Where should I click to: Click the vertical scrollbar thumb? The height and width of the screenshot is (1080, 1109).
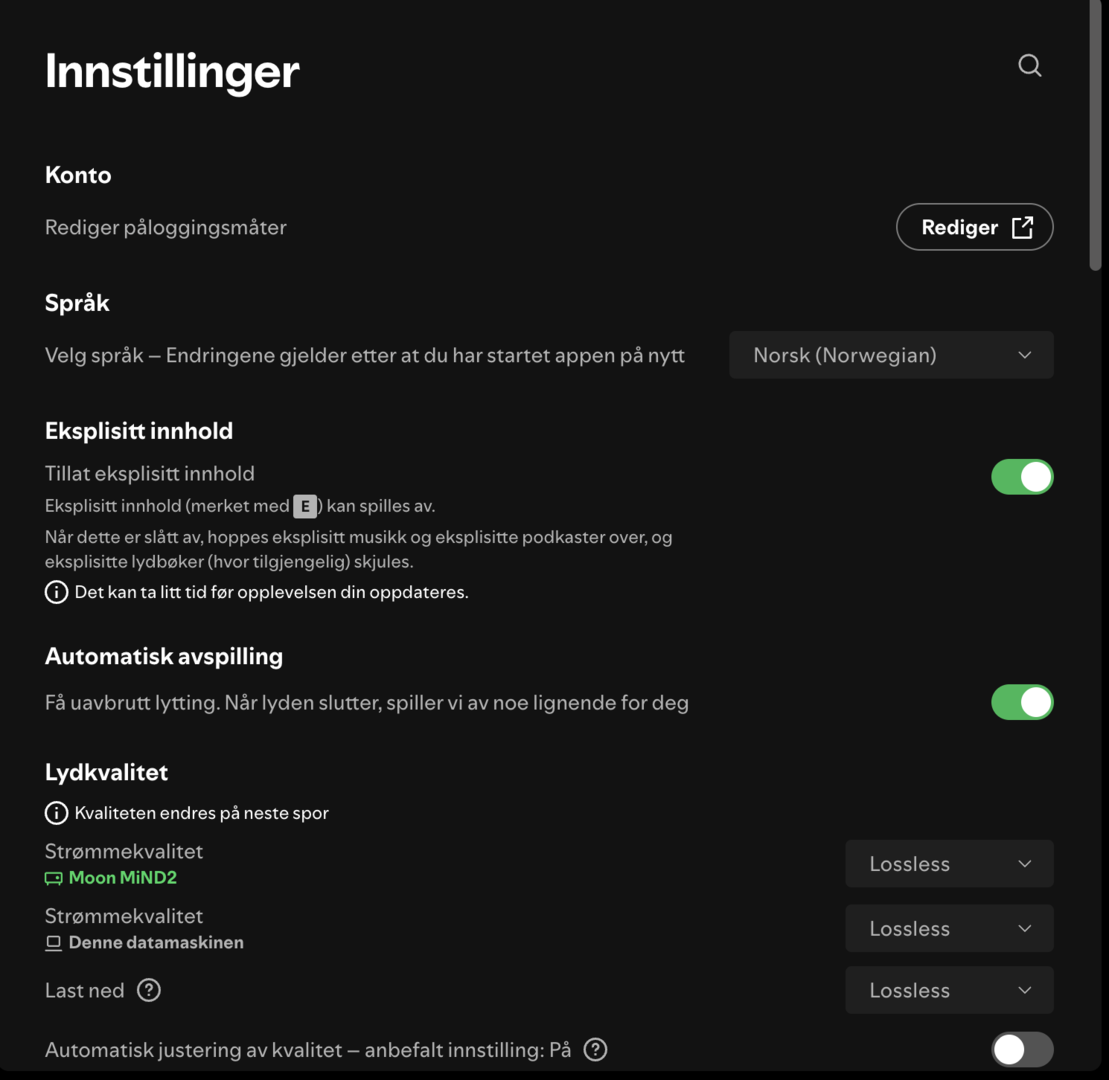coord(1095,135)
